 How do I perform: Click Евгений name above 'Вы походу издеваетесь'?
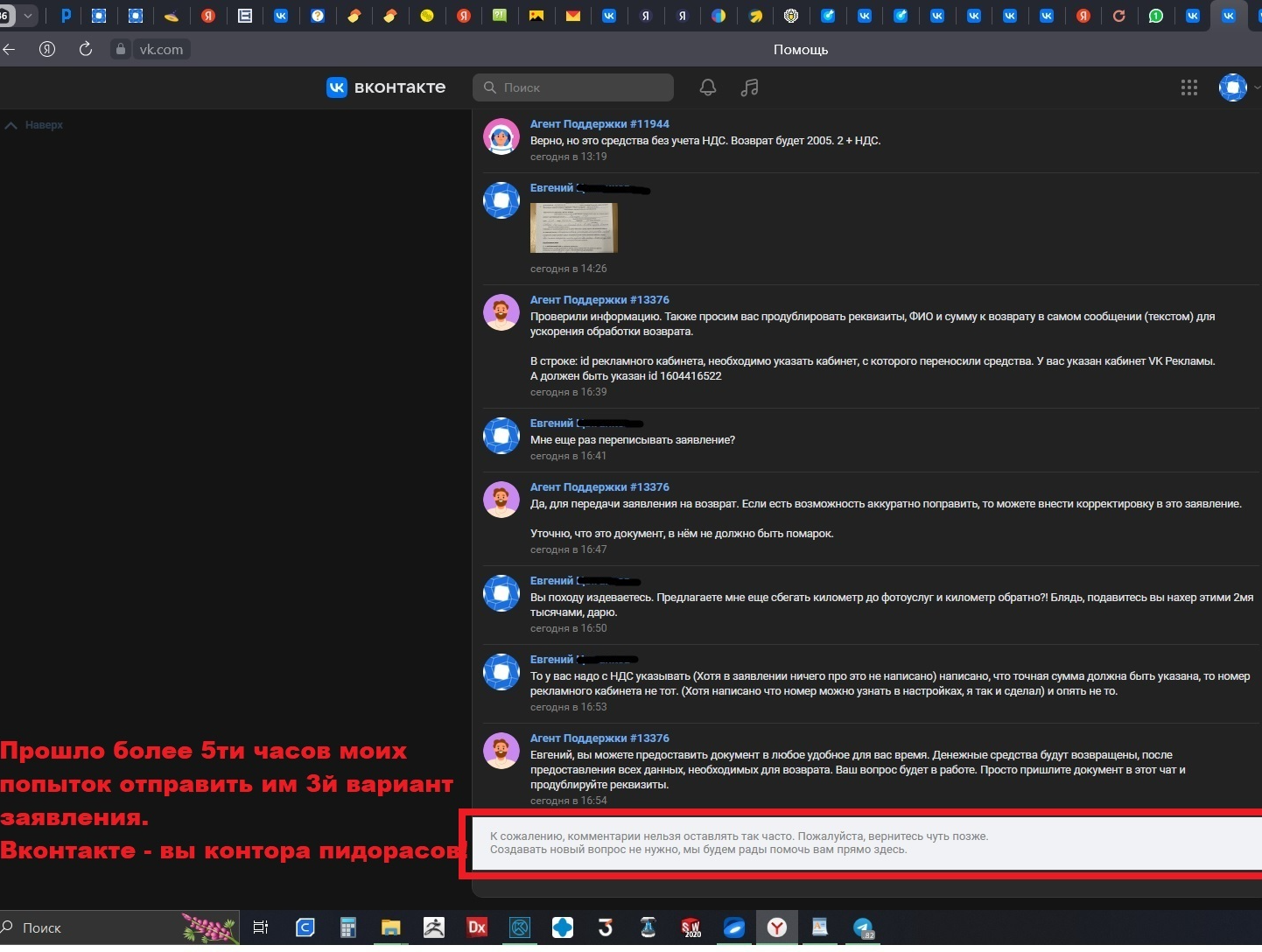(x=552, y=581)
